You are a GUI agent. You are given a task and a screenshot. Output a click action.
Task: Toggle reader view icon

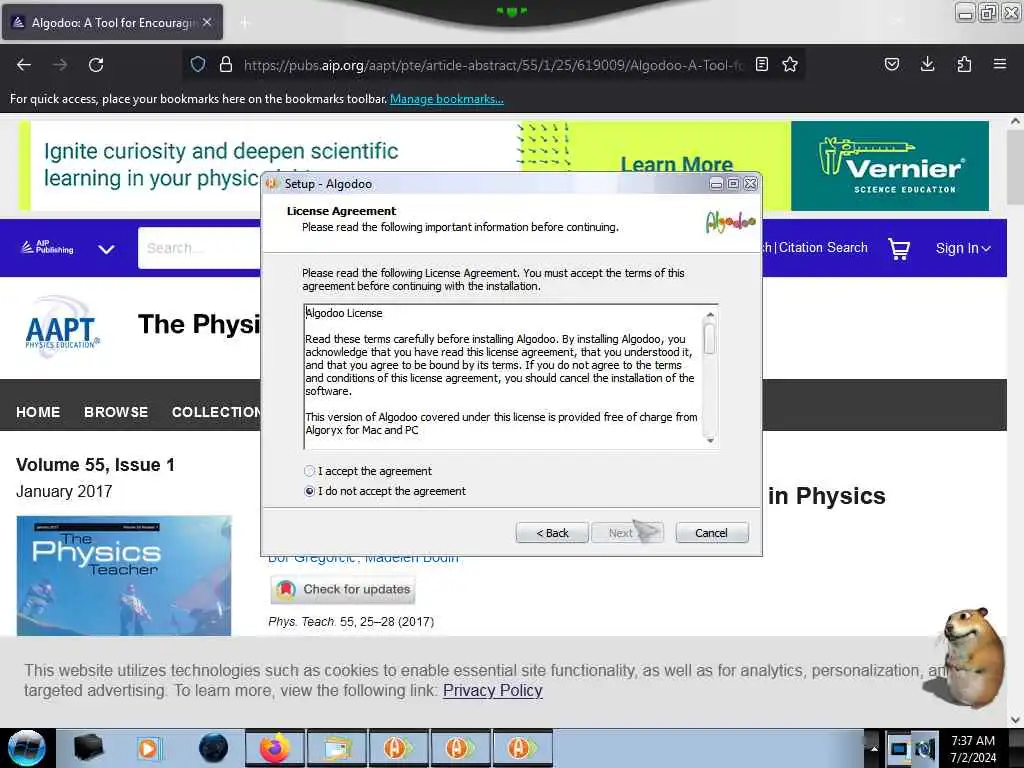(761, 64)
